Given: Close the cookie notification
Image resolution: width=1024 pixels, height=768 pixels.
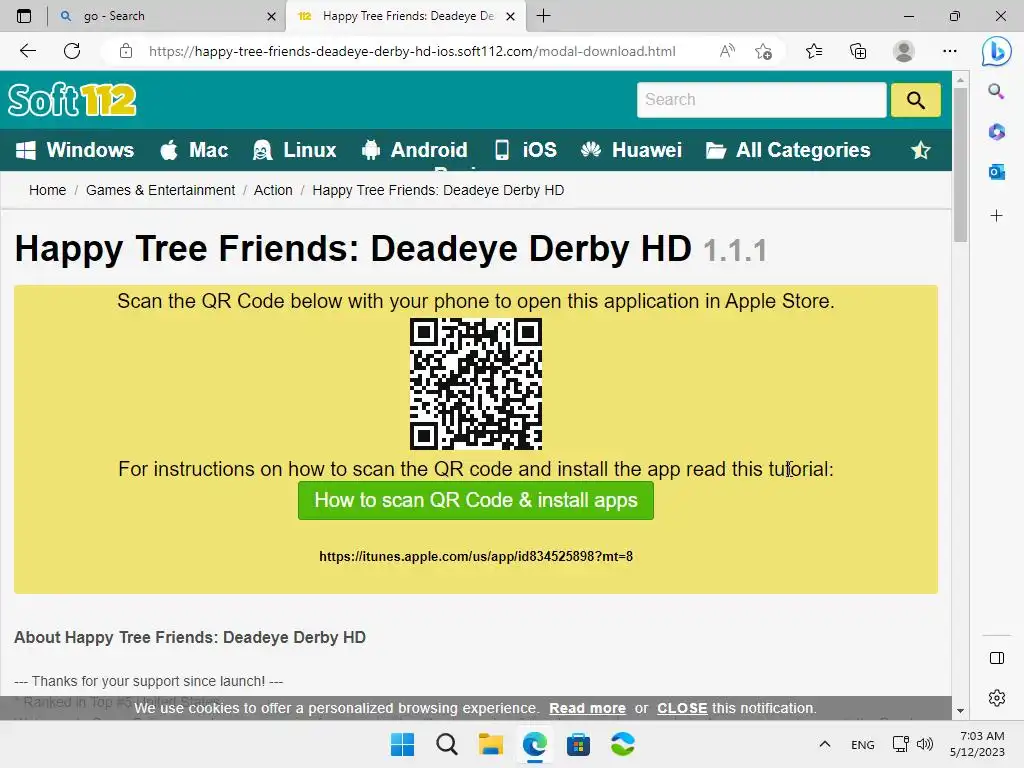Looking at the screenshot, I should (682, 708).
